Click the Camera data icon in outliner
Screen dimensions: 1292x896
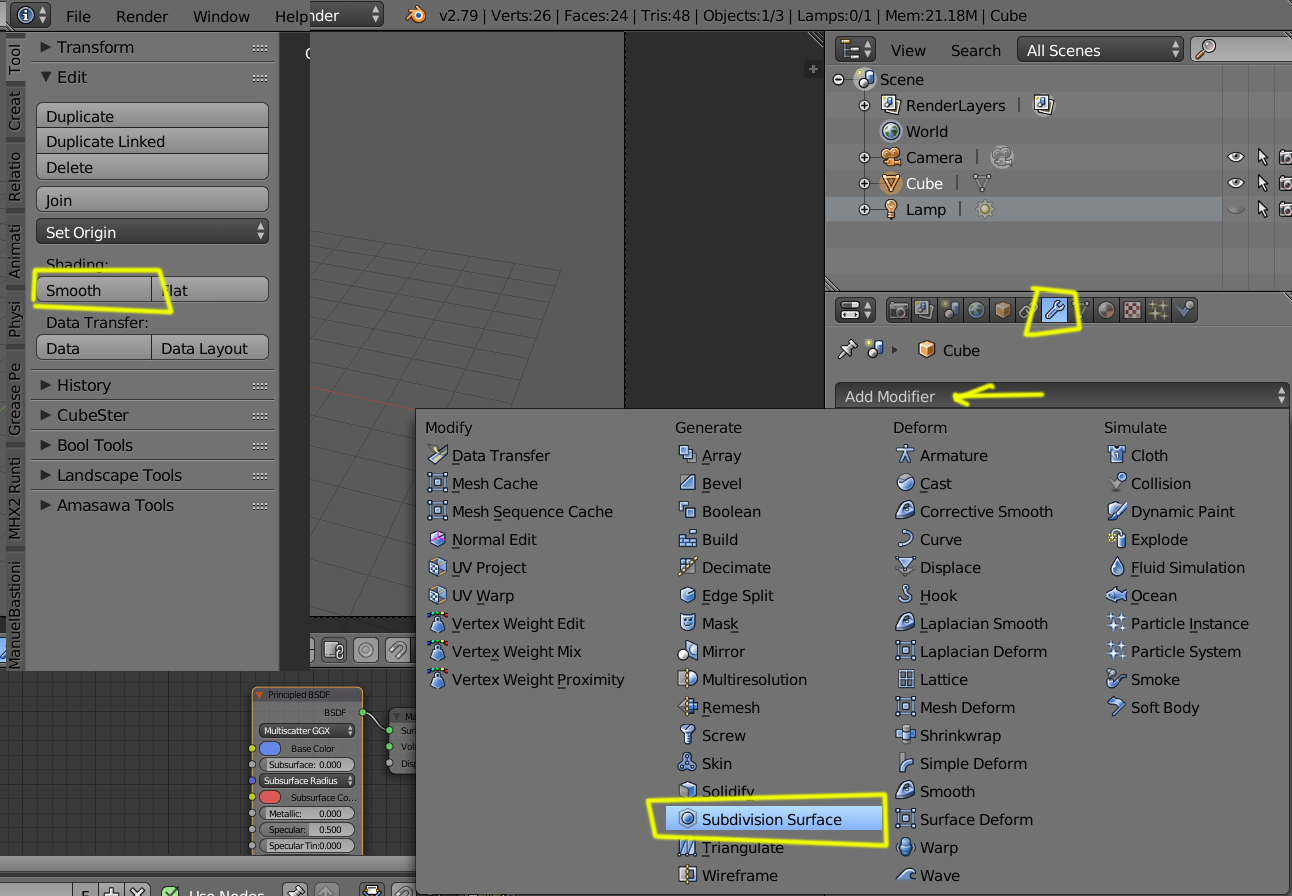tap(1002, 157)
